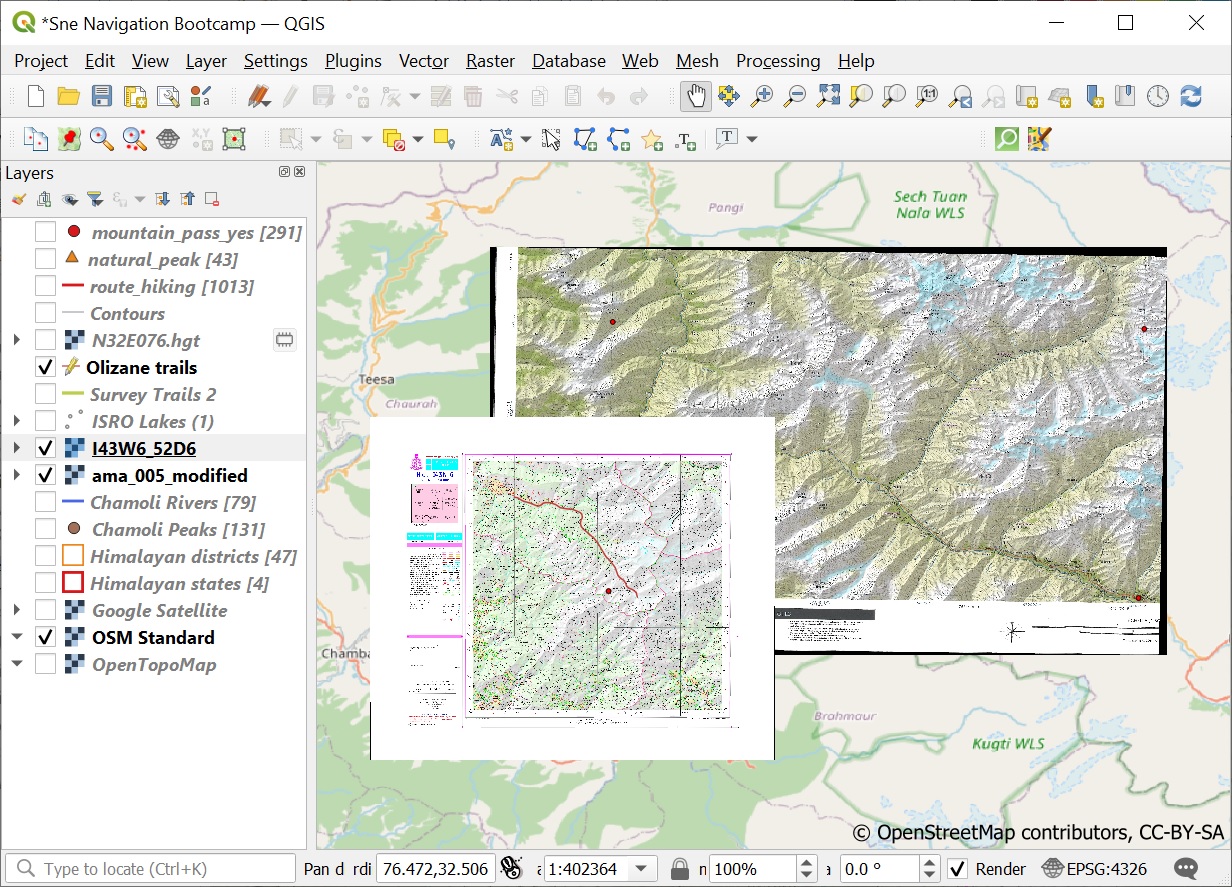Expand the N32E076.hgt layer
This screenshot has width=1232, height=887.
pos(16,340)
